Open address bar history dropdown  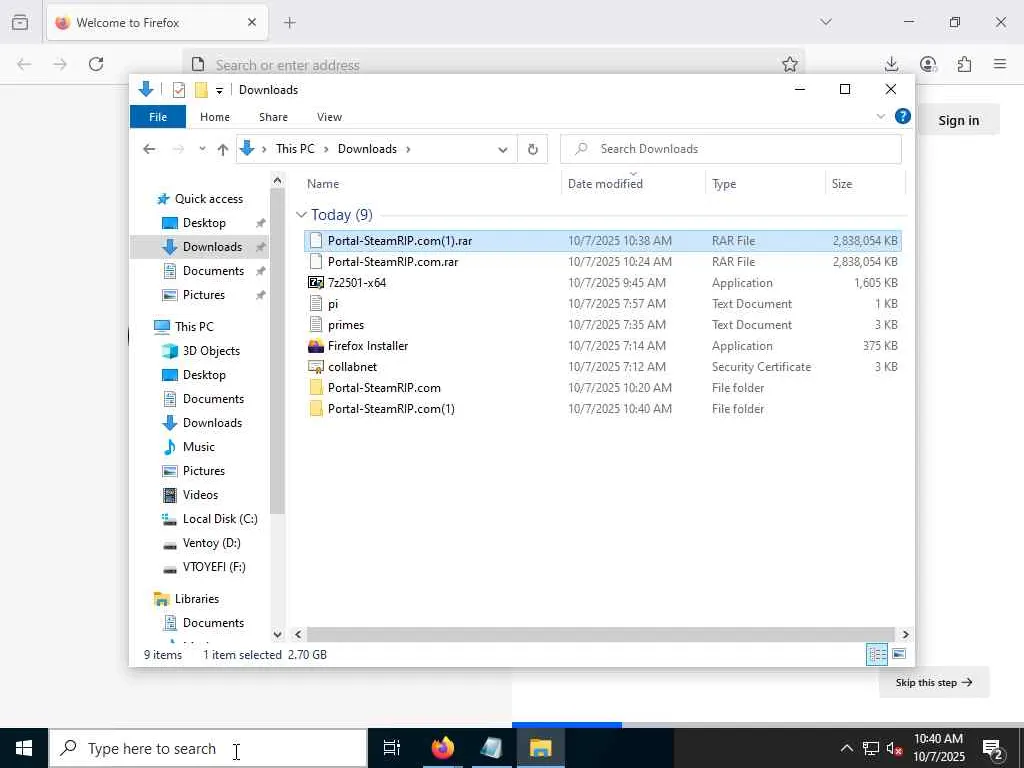502,150
